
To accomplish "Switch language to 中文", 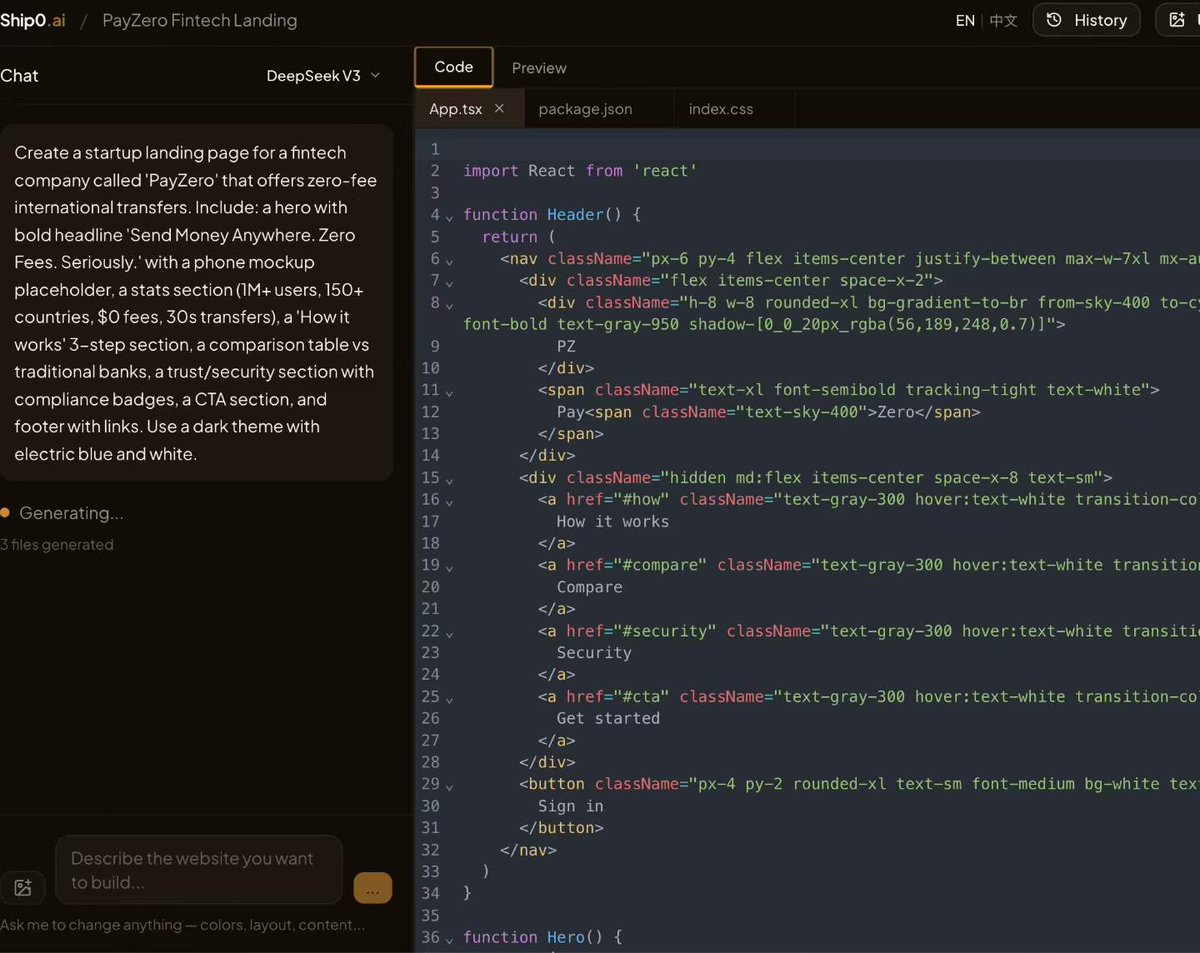I will [1003, 20].
